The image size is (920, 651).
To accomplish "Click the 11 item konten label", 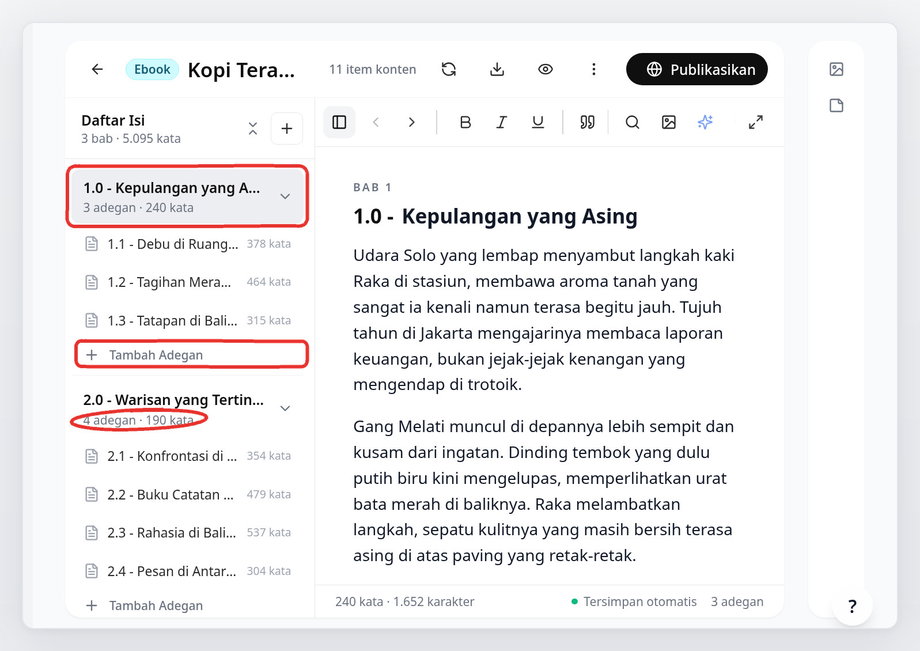I will [373, 69].
